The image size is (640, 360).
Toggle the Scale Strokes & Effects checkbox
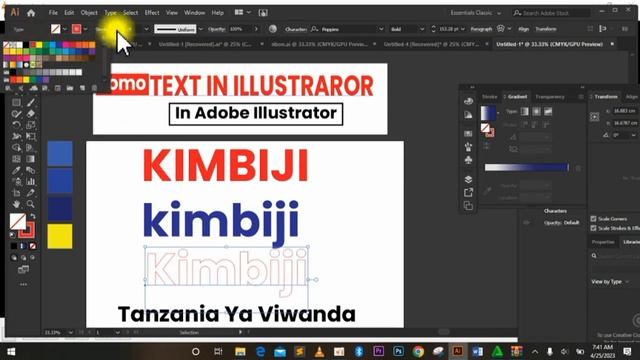[x=593, y=228]
